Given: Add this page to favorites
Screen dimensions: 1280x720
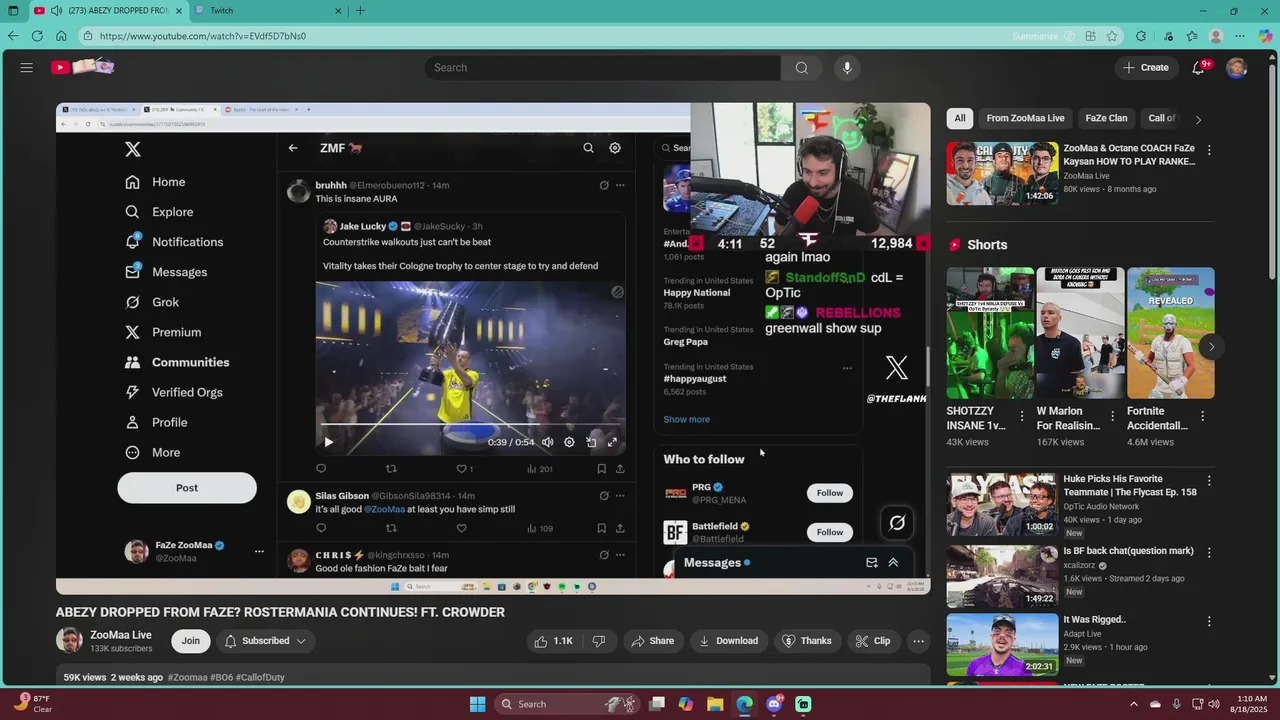Looking at the screenshot, I should [x=1113, y=36].
